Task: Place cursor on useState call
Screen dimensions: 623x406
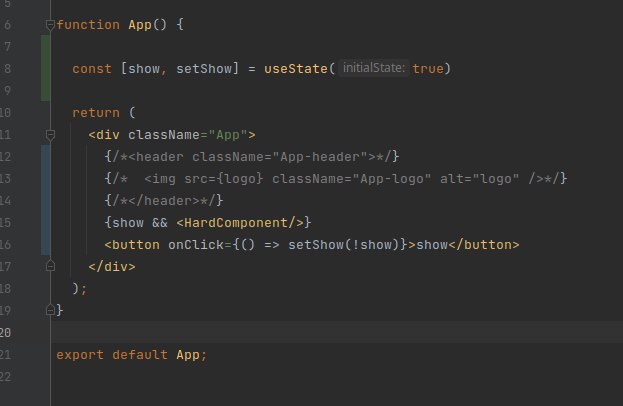Action: pos(296,69)
